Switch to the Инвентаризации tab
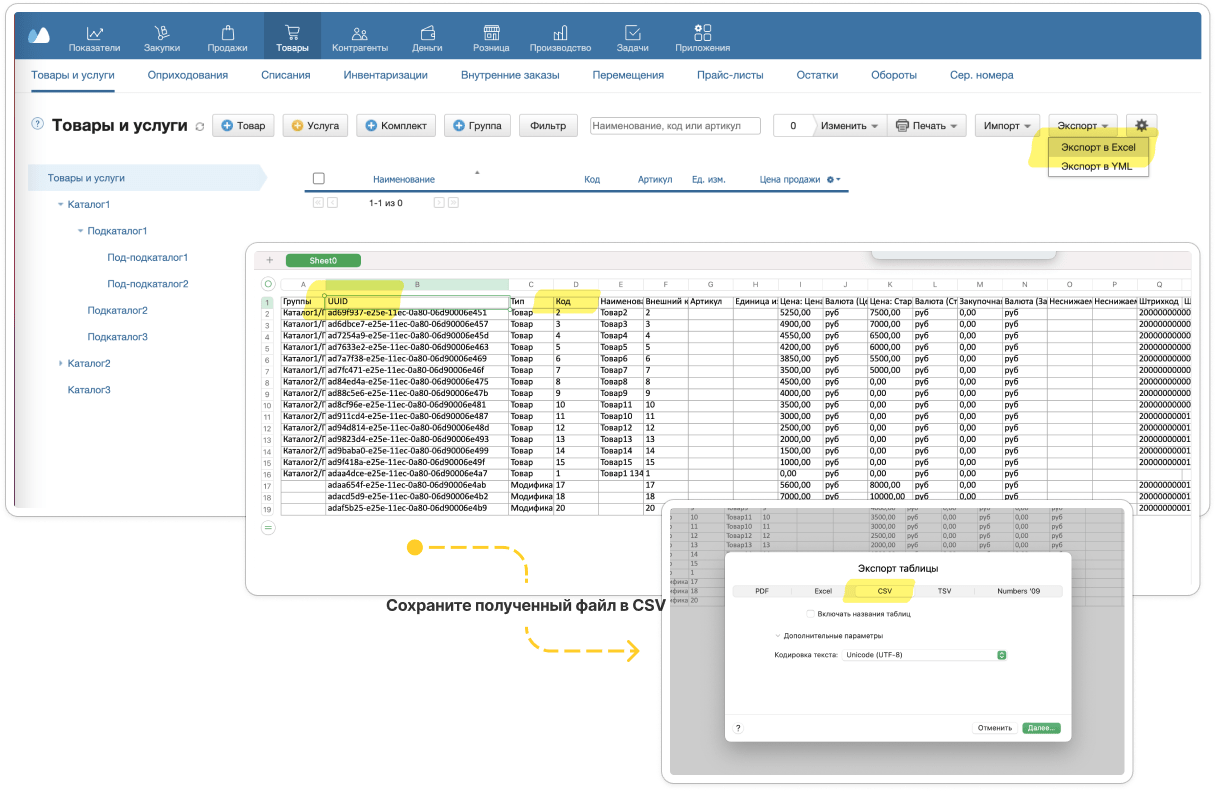Screen dimensions: 1216x791 pyautogui.click(x=385, y=75)
